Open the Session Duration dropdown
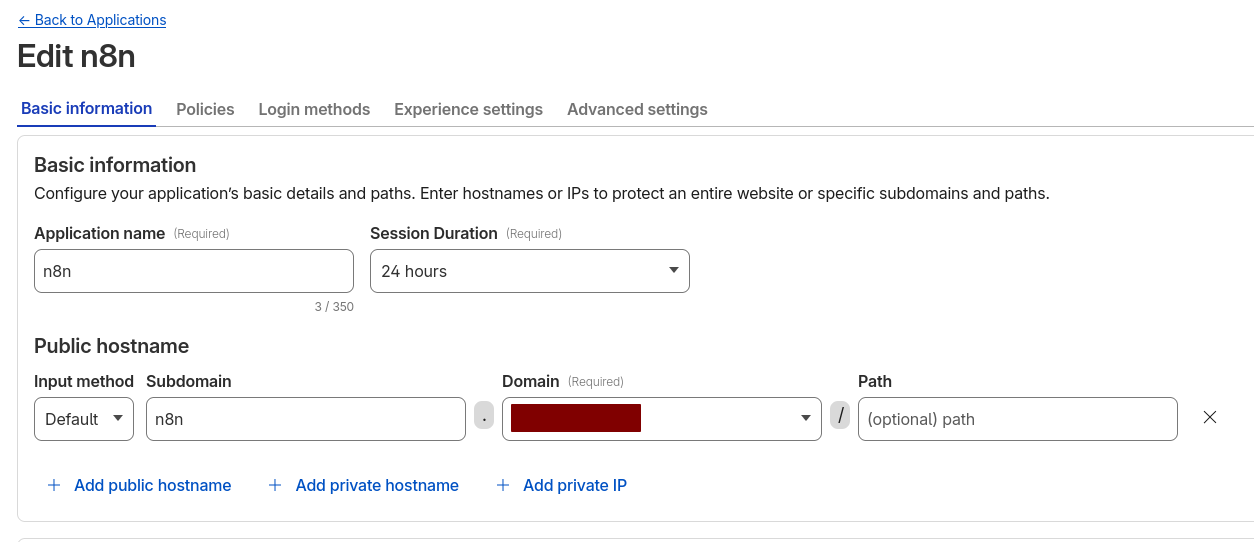 529,271
